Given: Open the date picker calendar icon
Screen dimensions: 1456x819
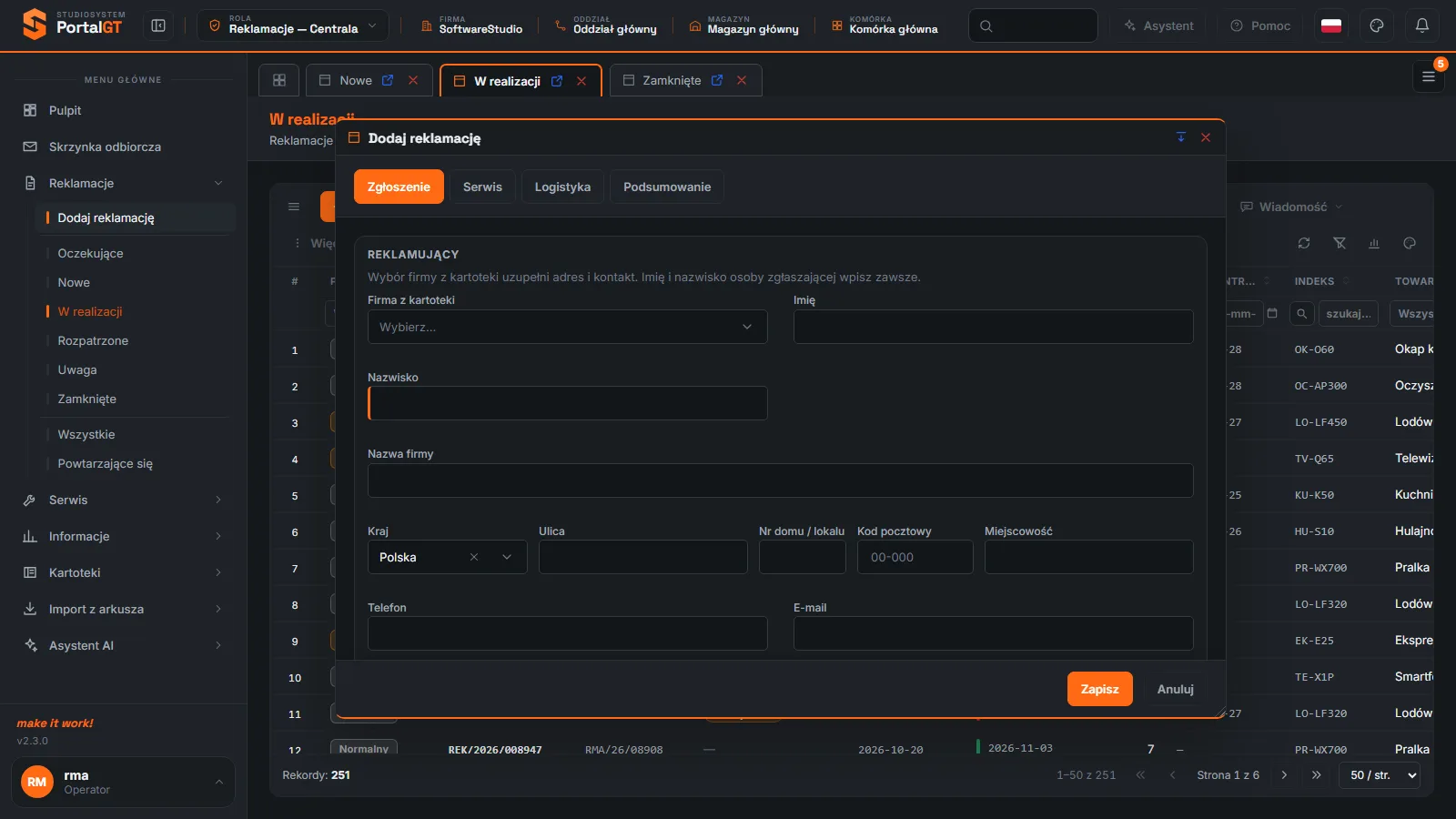Looking at the screenshot, I should click(x=1272, y=313).
